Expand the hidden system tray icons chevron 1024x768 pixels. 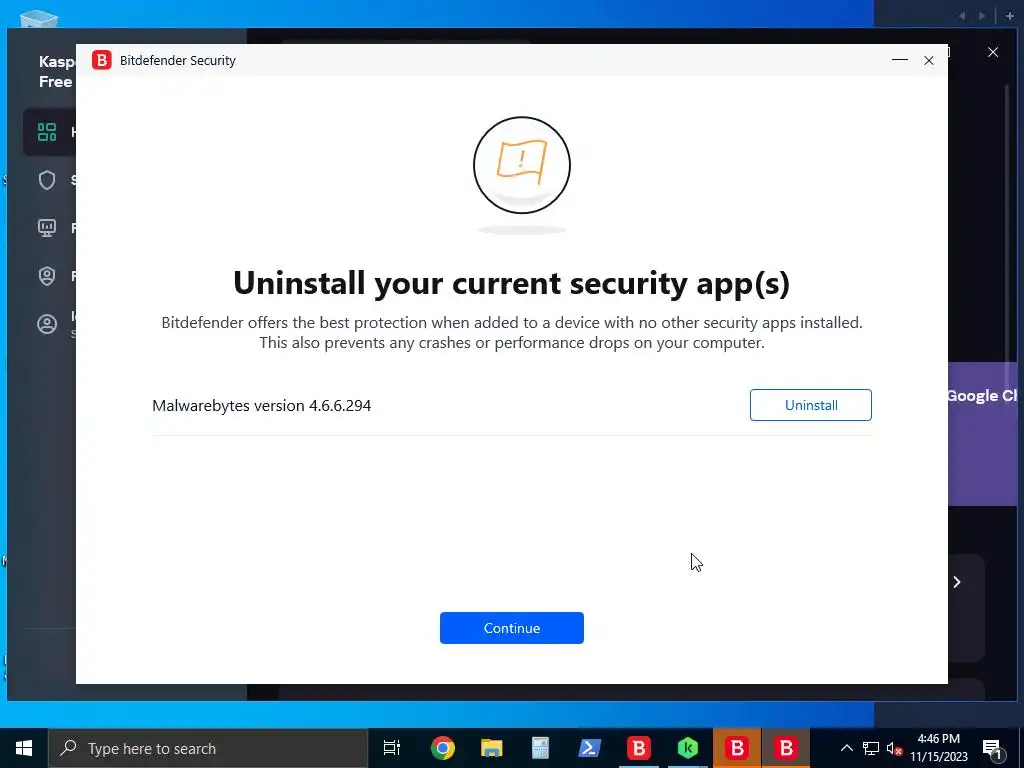pos(846,748)
